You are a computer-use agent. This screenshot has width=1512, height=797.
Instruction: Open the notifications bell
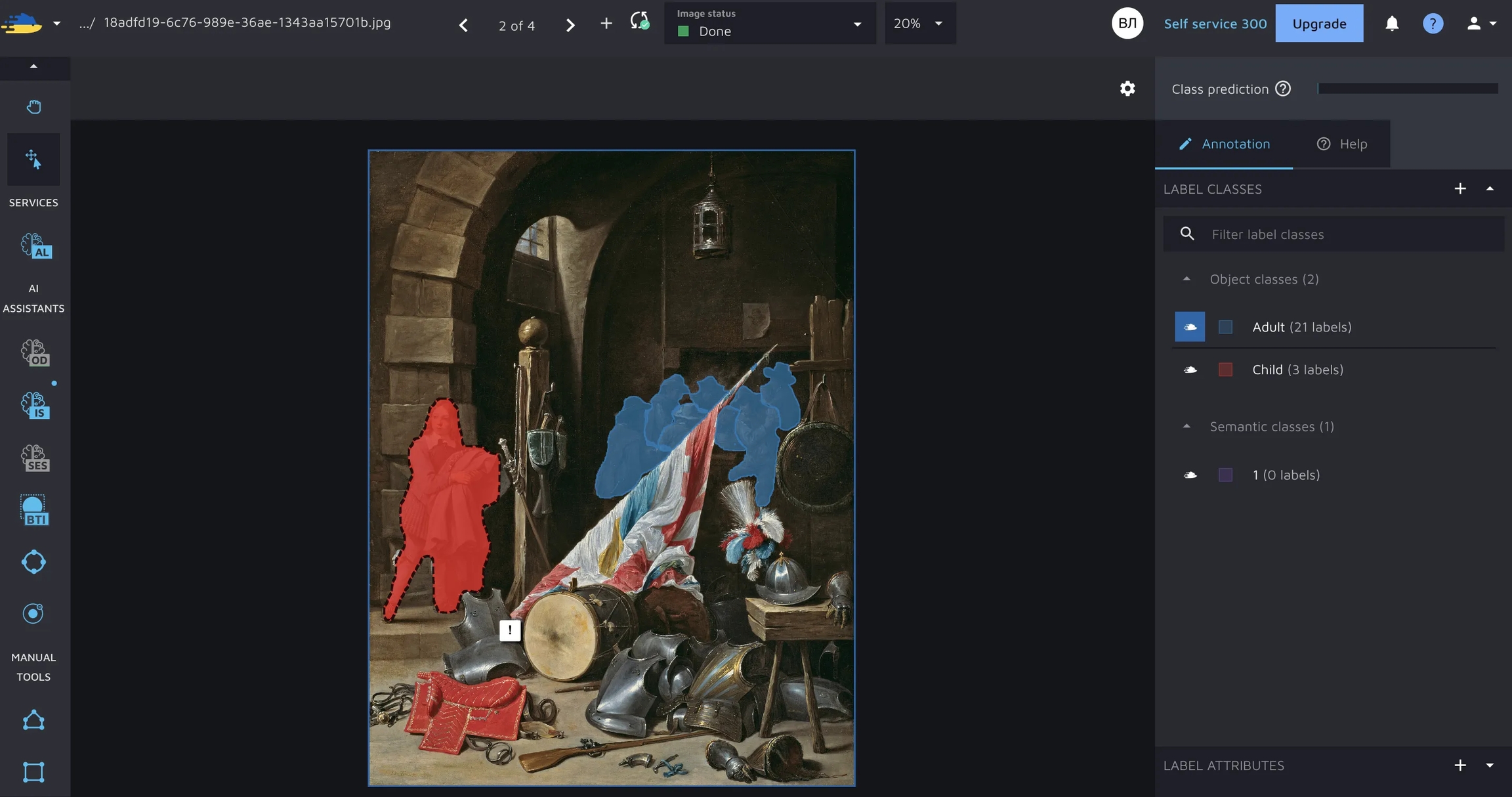click(x=1391, y=24)
